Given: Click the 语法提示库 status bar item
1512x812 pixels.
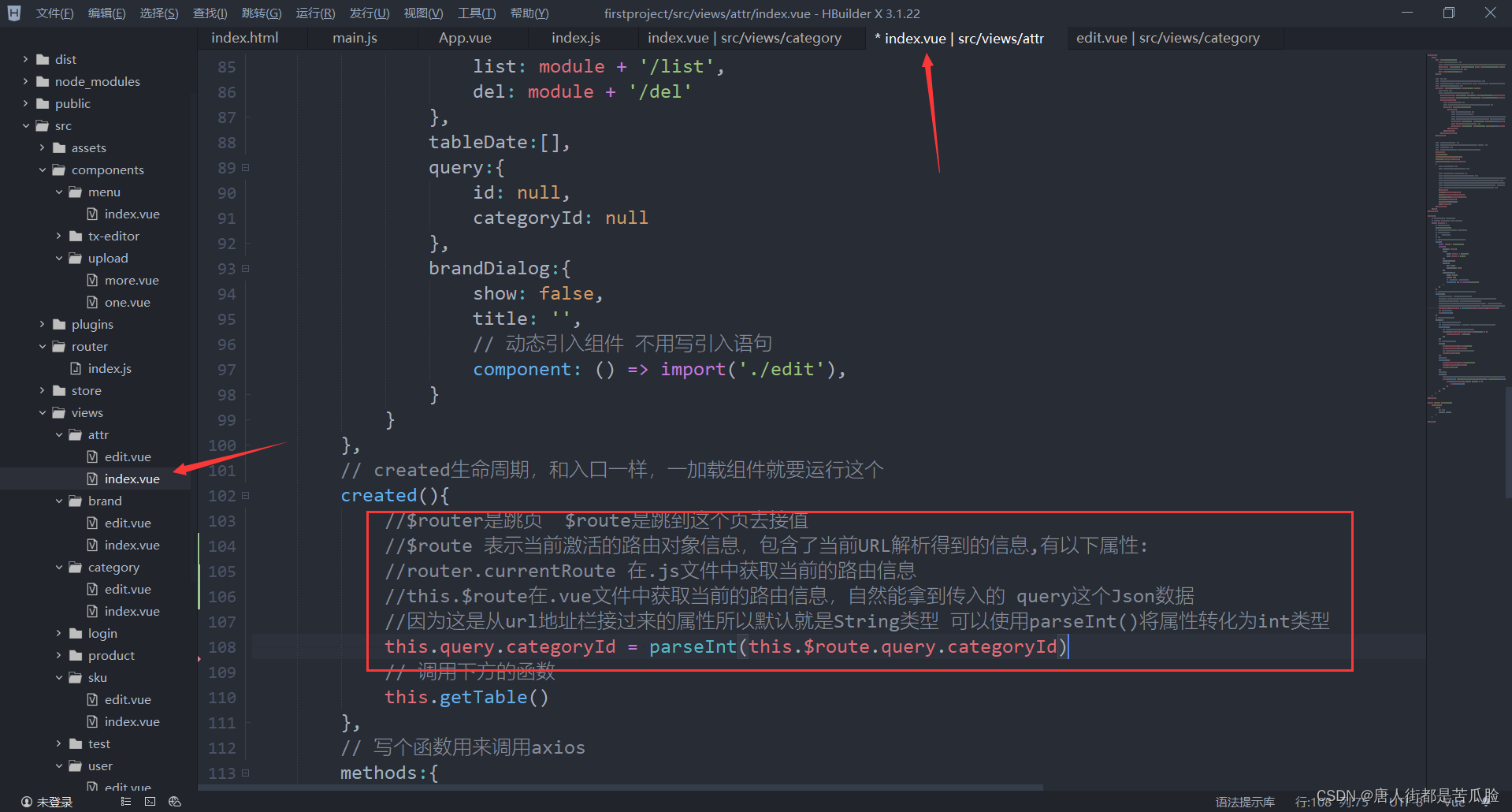Looking at the screenshot, I should point(1245,802).
